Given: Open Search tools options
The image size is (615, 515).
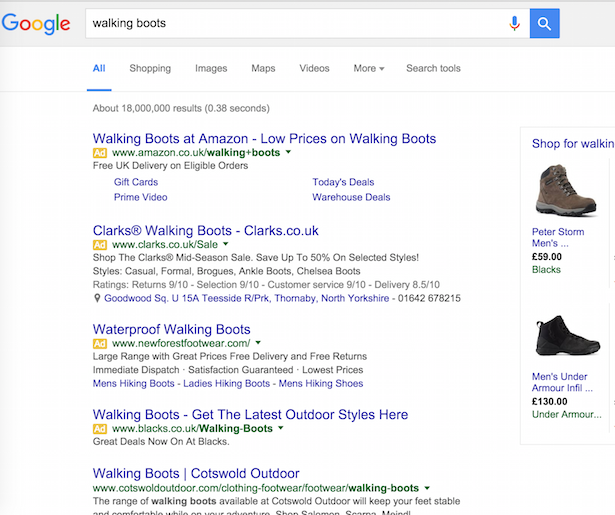Looking at the screenshot, I should pyautogui.click(x=433, y=69).
